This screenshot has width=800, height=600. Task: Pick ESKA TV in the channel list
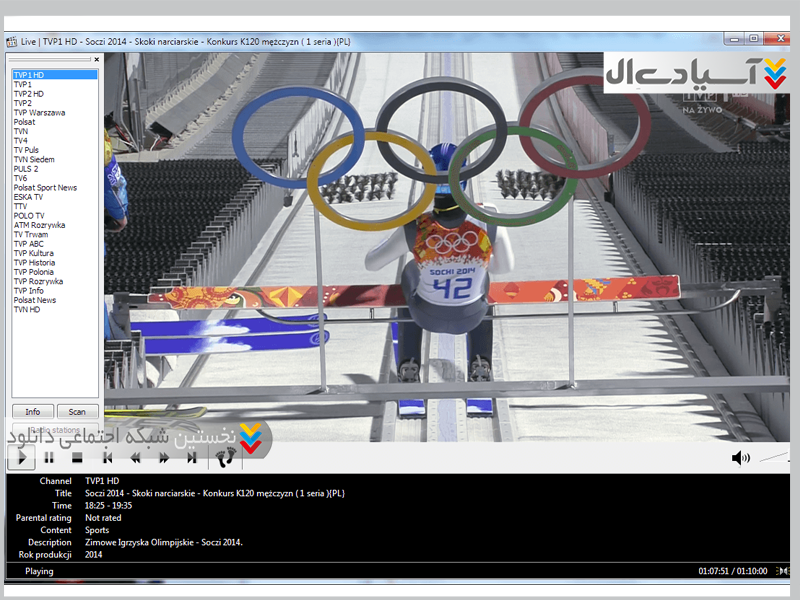[x=28, y=197]
